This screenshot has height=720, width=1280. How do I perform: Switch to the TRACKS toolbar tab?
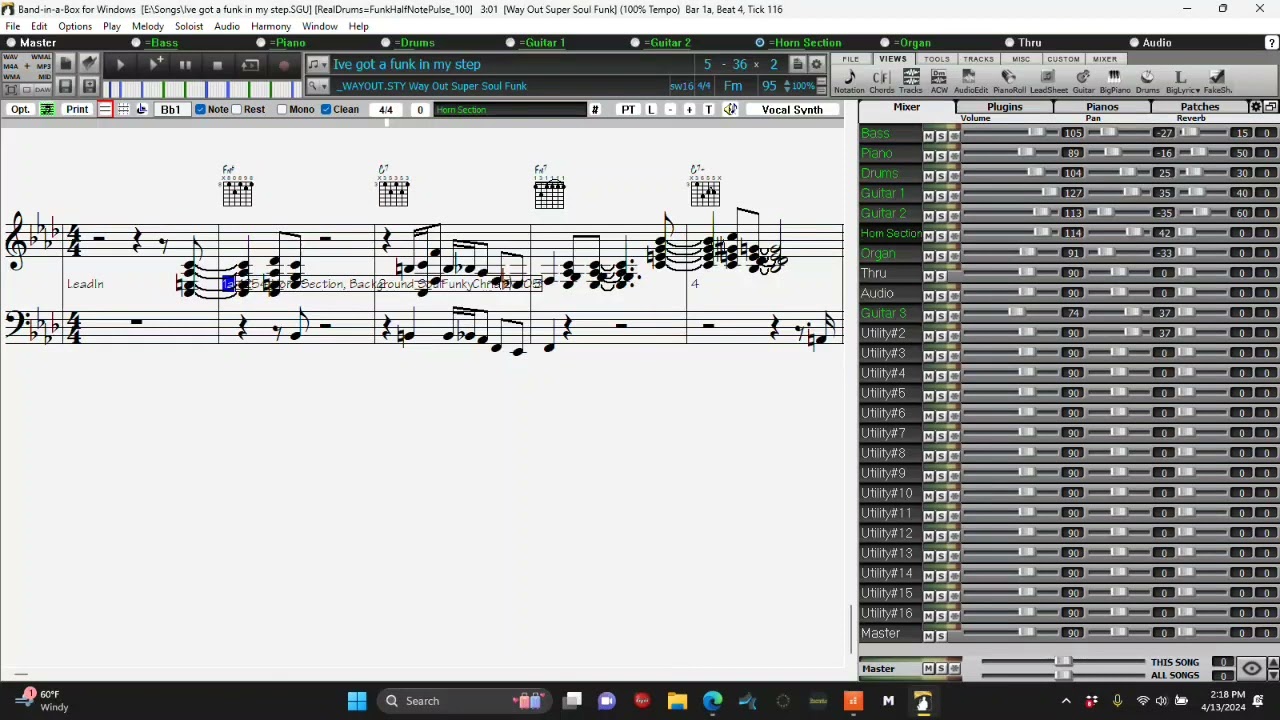978,59
